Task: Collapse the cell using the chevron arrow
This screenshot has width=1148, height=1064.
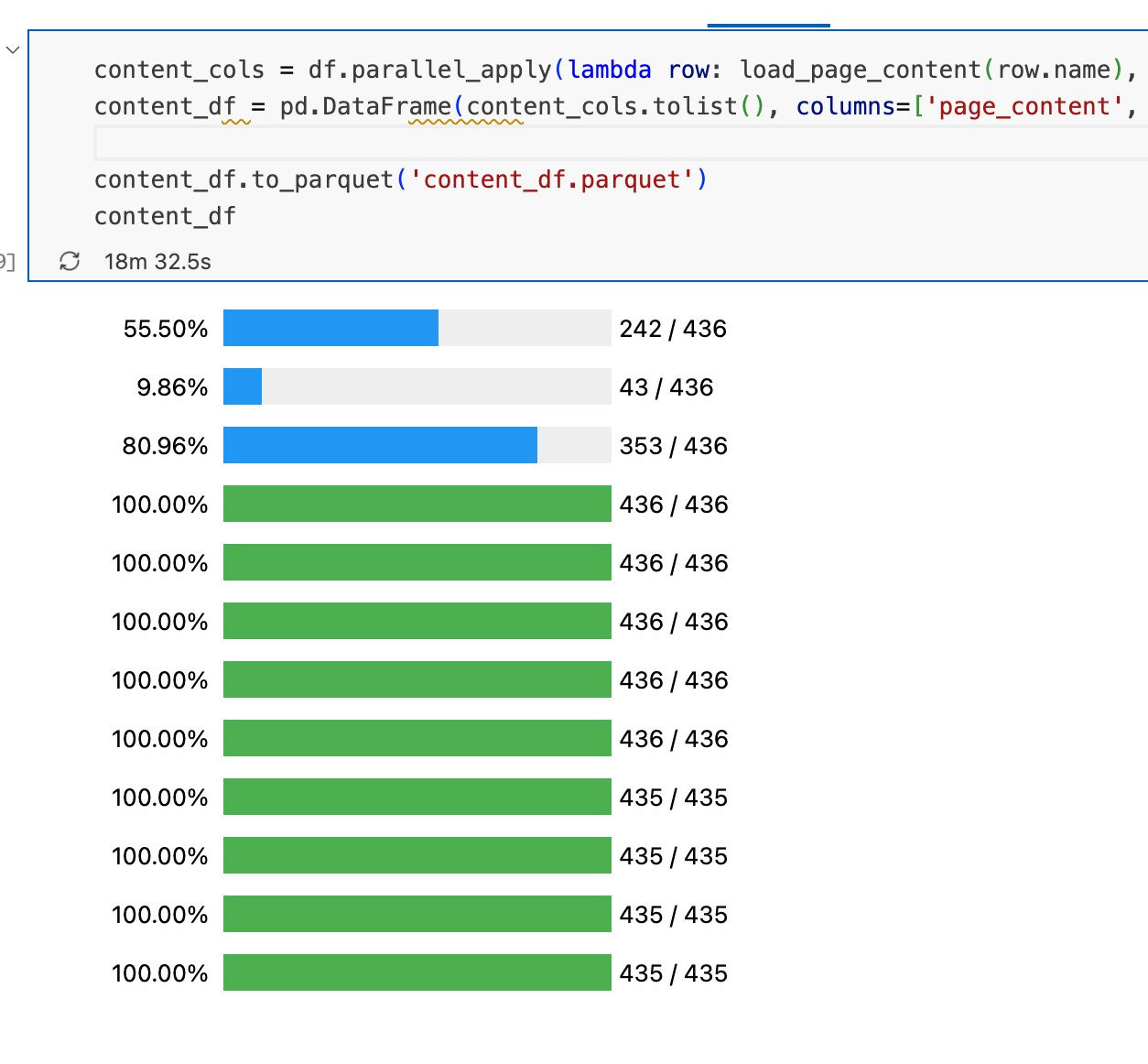Action: (x=13, y=49)
